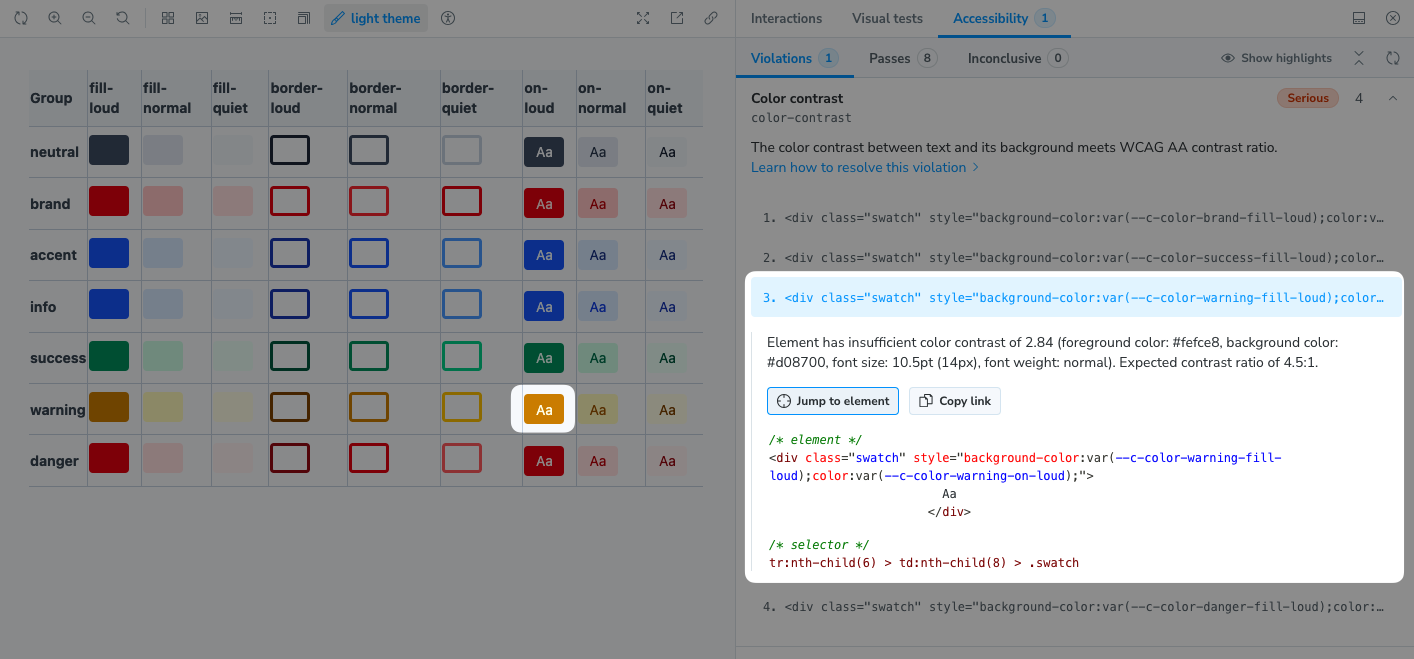Image resolution: width=1414 pixels, height=659 pixels.
Task: Open the Passes tab
Action: click(x=900, y=57)
